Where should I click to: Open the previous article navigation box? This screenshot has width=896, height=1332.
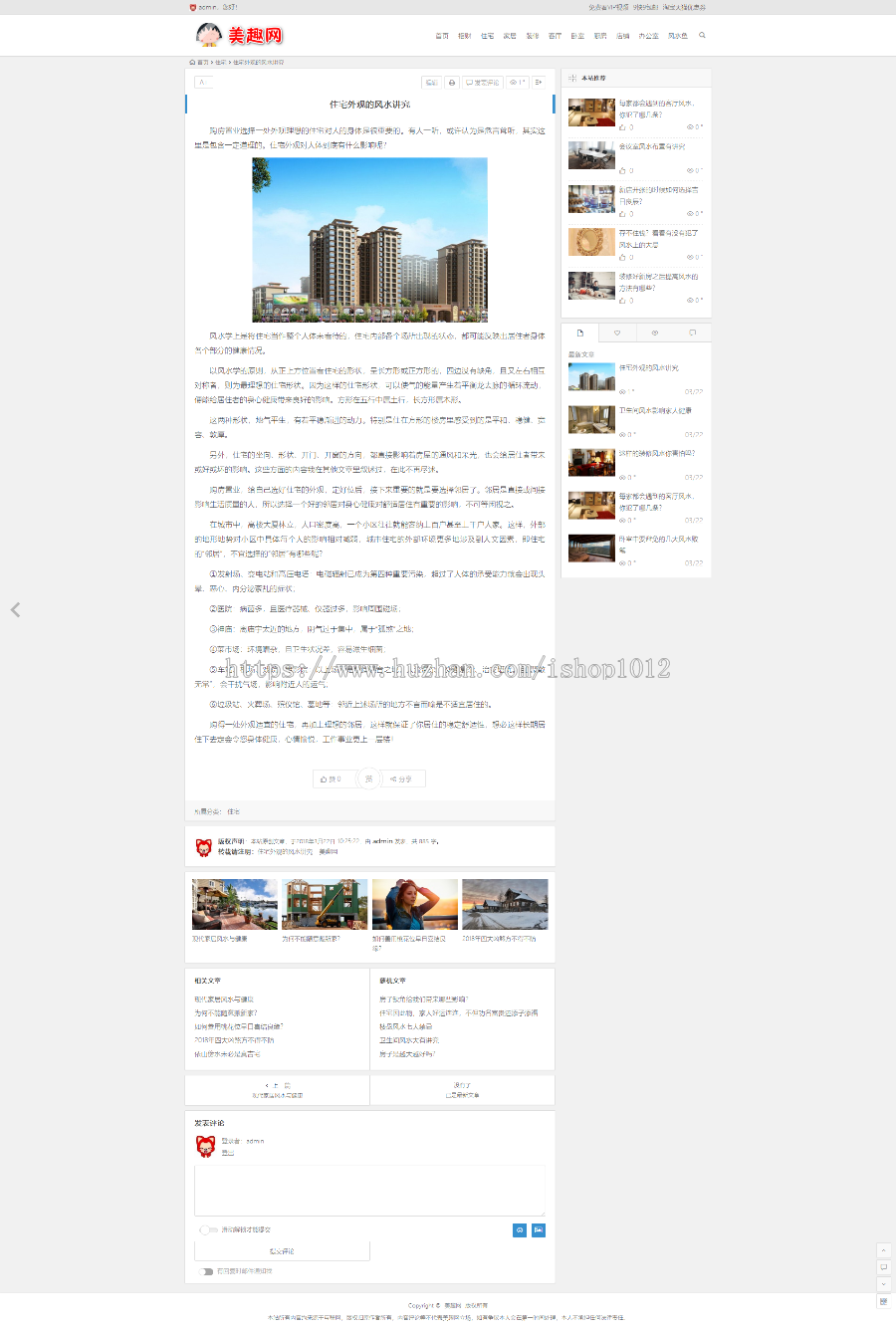(x=278, y=1090)
